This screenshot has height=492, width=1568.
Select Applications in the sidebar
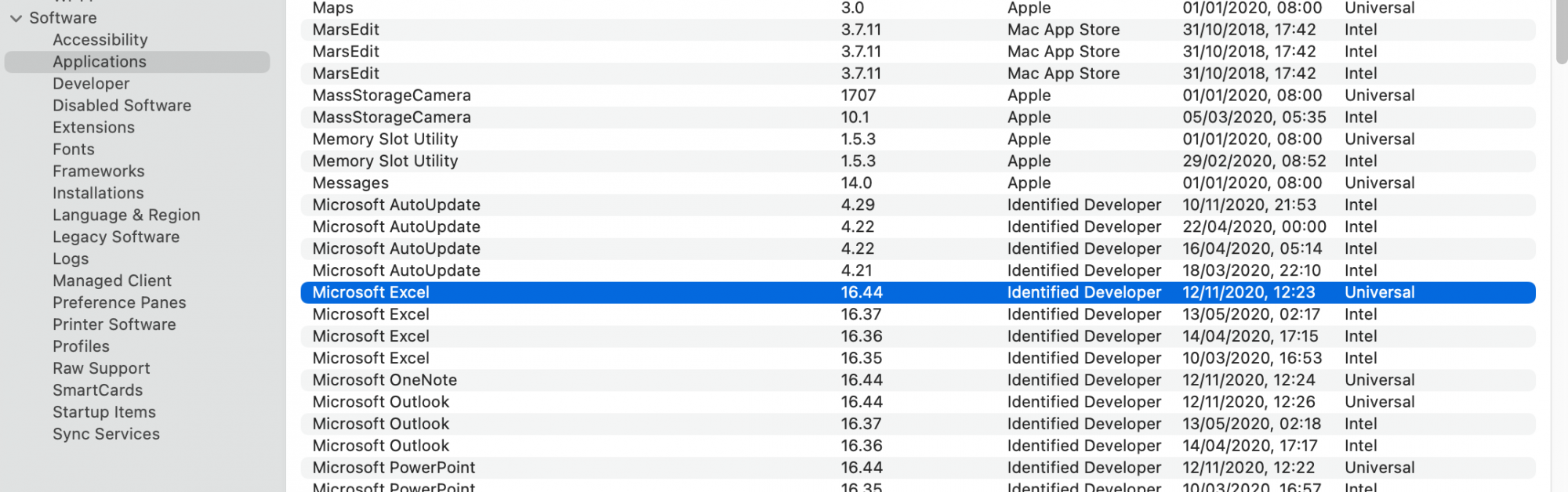coord(137,62)
